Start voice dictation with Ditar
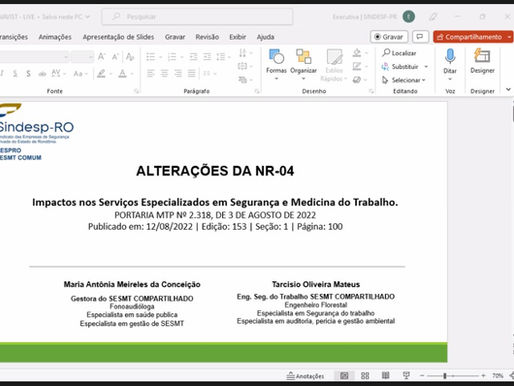Image resolution: width=514 pixels, height=386 pixels. (450, 65)
